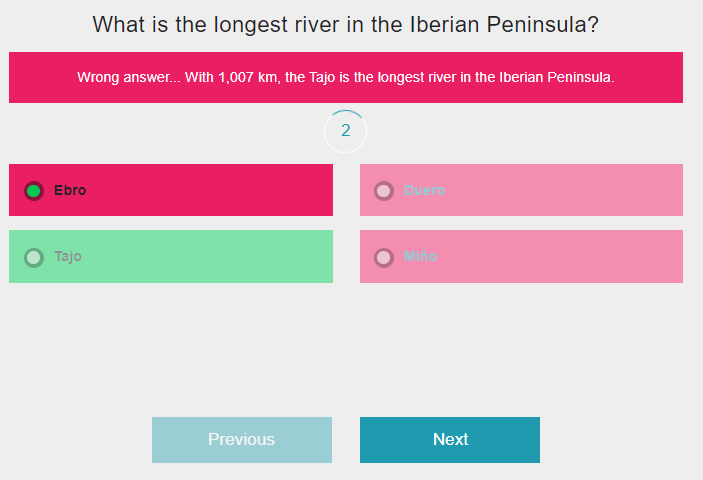Click the Next button

tap(450, 440)
